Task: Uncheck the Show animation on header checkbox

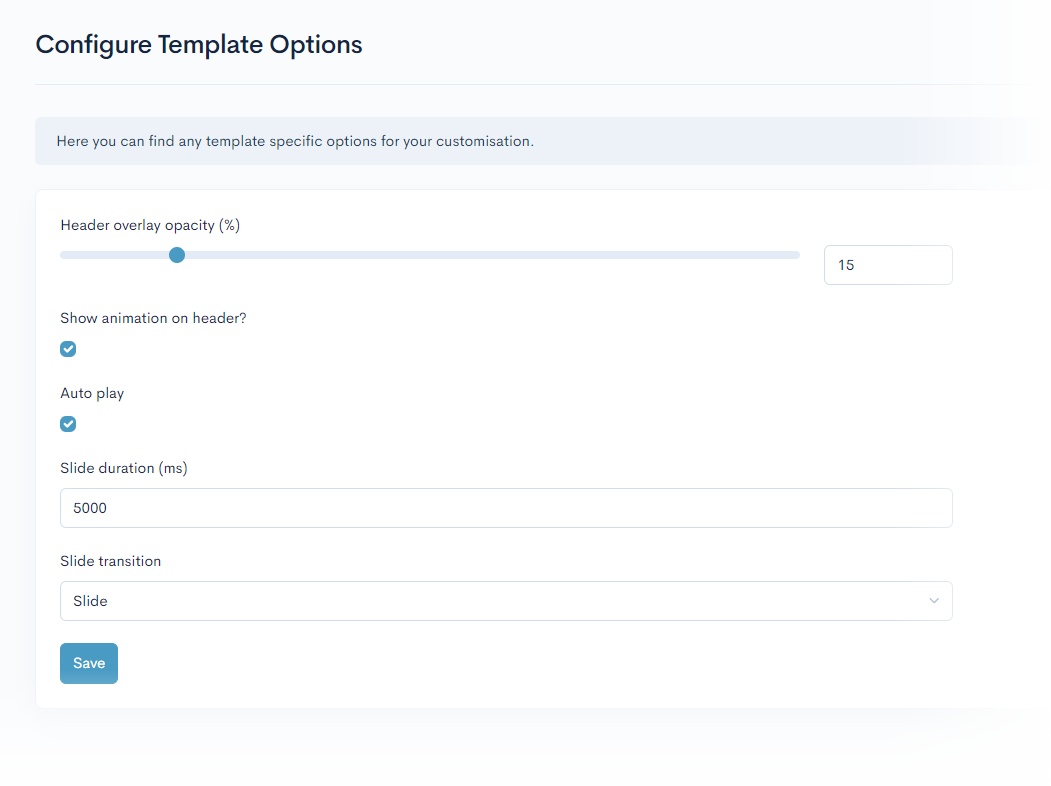Action: pyautogui.click(x=68, y=349)
